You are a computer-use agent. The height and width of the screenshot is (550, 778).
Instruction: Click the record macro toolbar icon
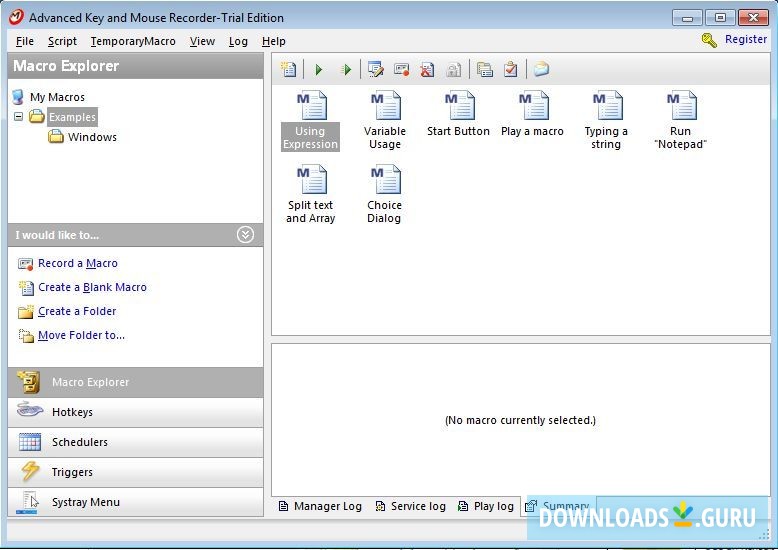tap(401, 69)
